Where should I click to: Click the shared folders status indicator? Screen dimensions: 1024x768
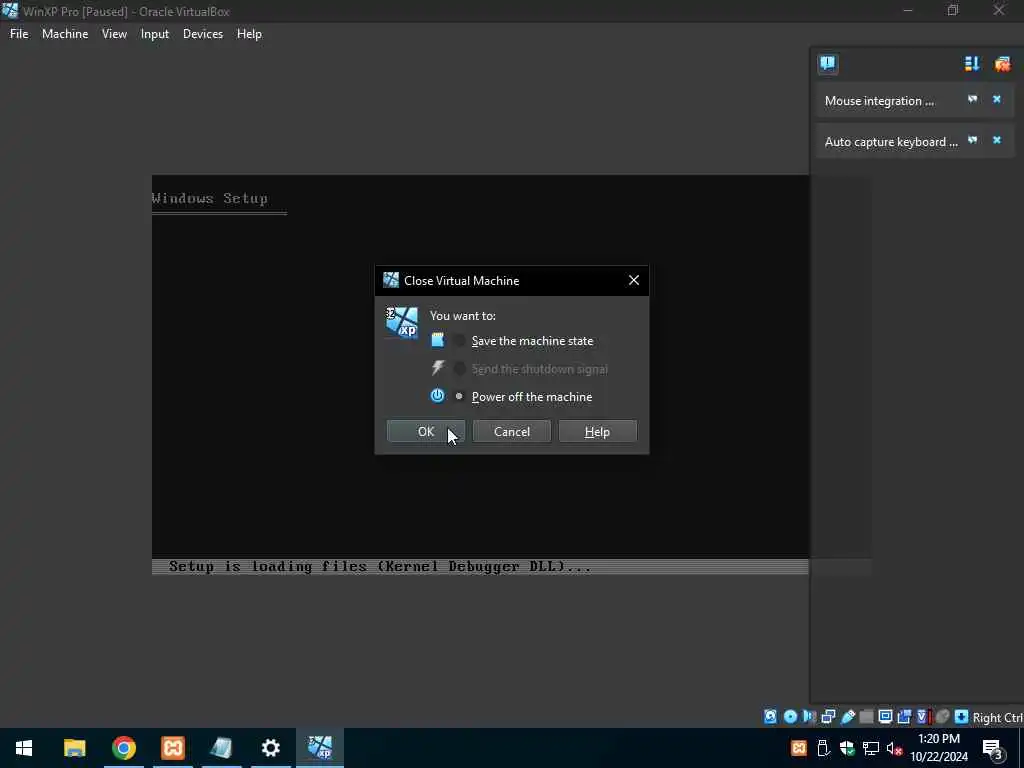pyautogui.click(x=867, y=716)
